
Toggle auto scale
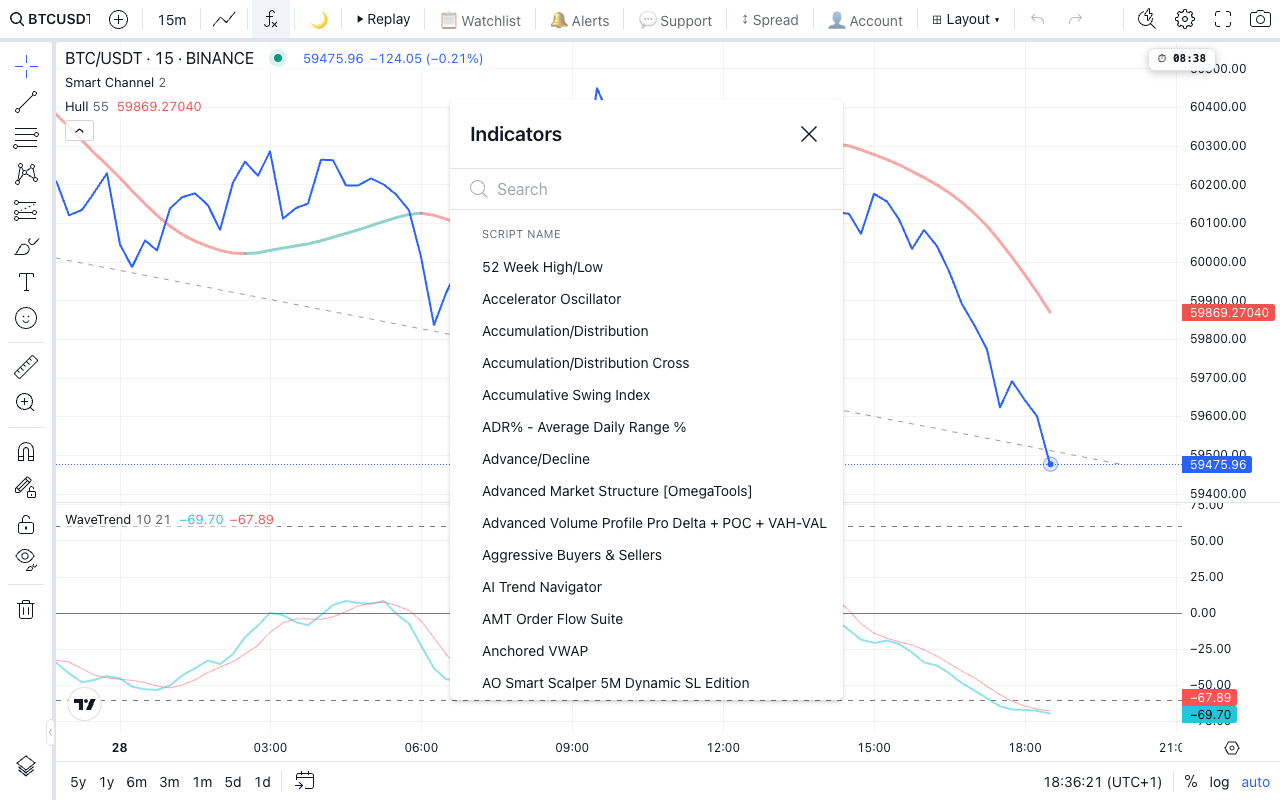point(1255,782)
